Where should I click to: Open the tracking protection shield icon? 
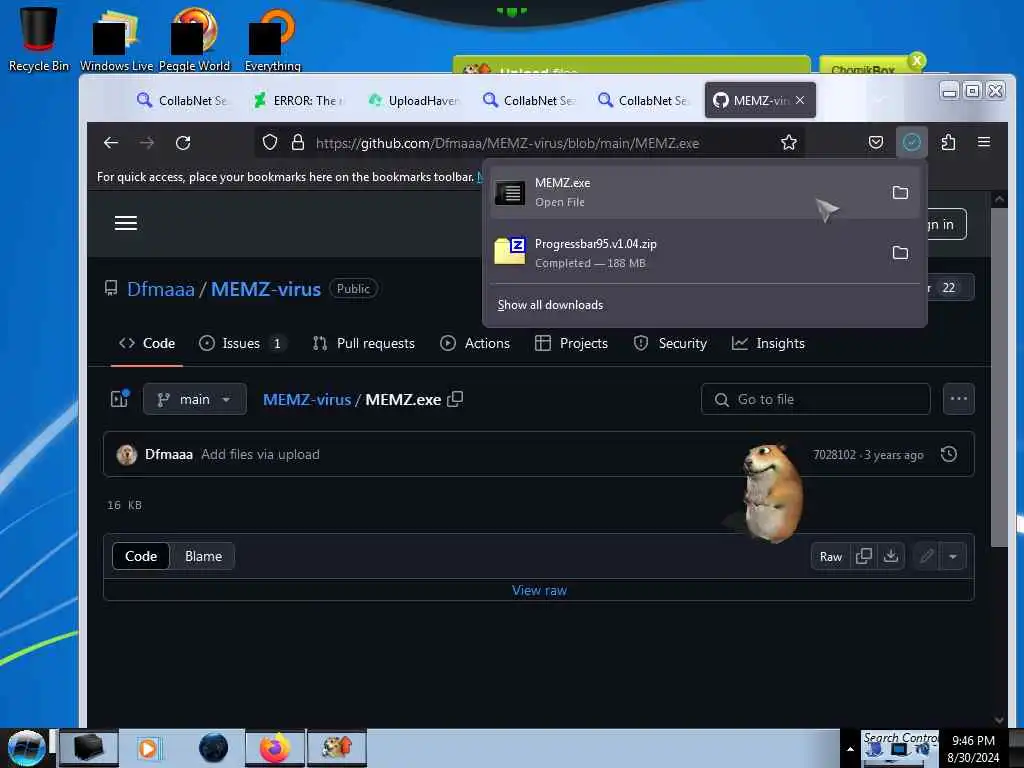click(270, 142)
